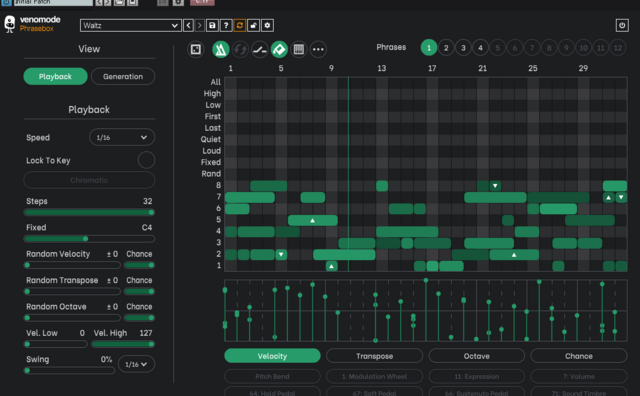Click the up-arrow note in row 1
This screenshot has width=640, height=396.
pyautogui.click(x=331, y=266)
